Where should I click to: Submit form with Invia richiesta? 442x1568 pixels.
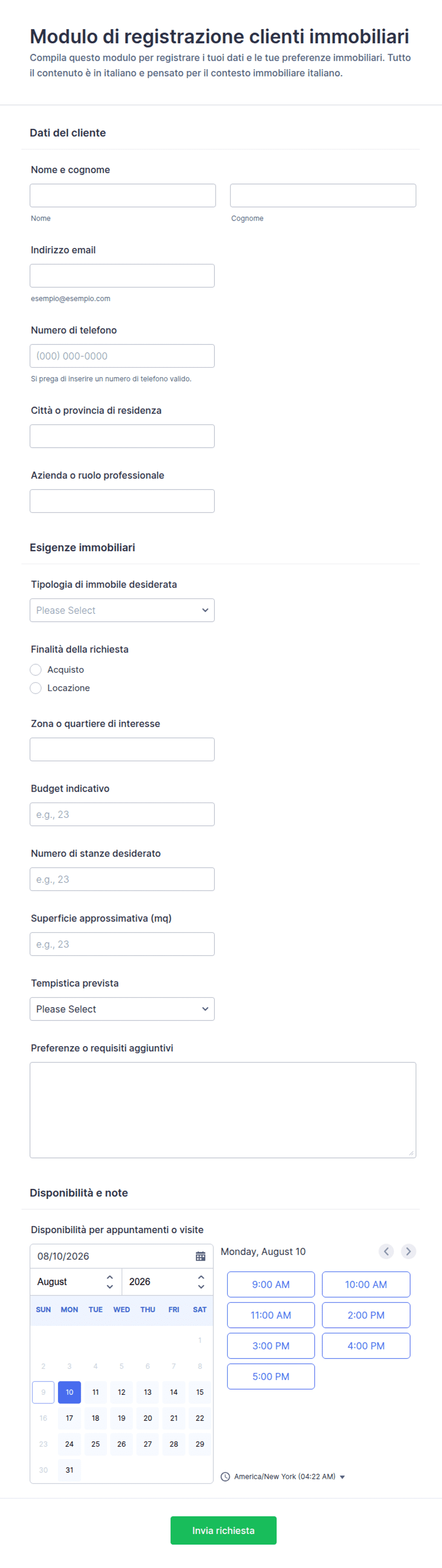pyautogui.click(x=223, y=1529)
